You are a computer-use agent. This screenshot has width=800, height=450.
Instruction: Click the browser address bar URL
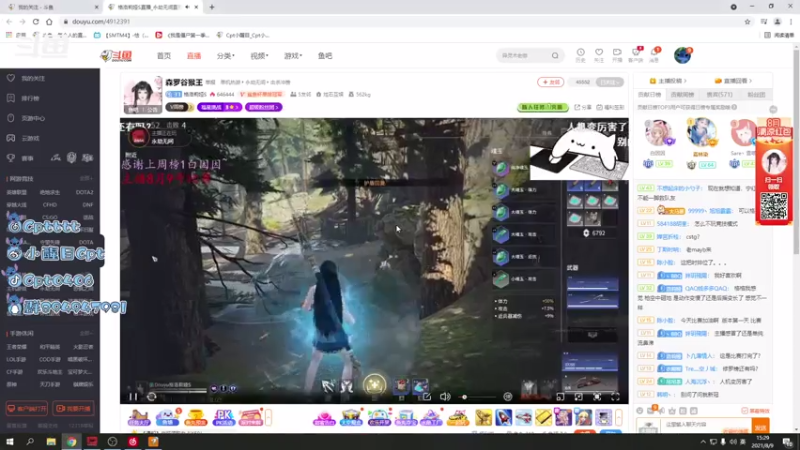click(x=101, y=21)
